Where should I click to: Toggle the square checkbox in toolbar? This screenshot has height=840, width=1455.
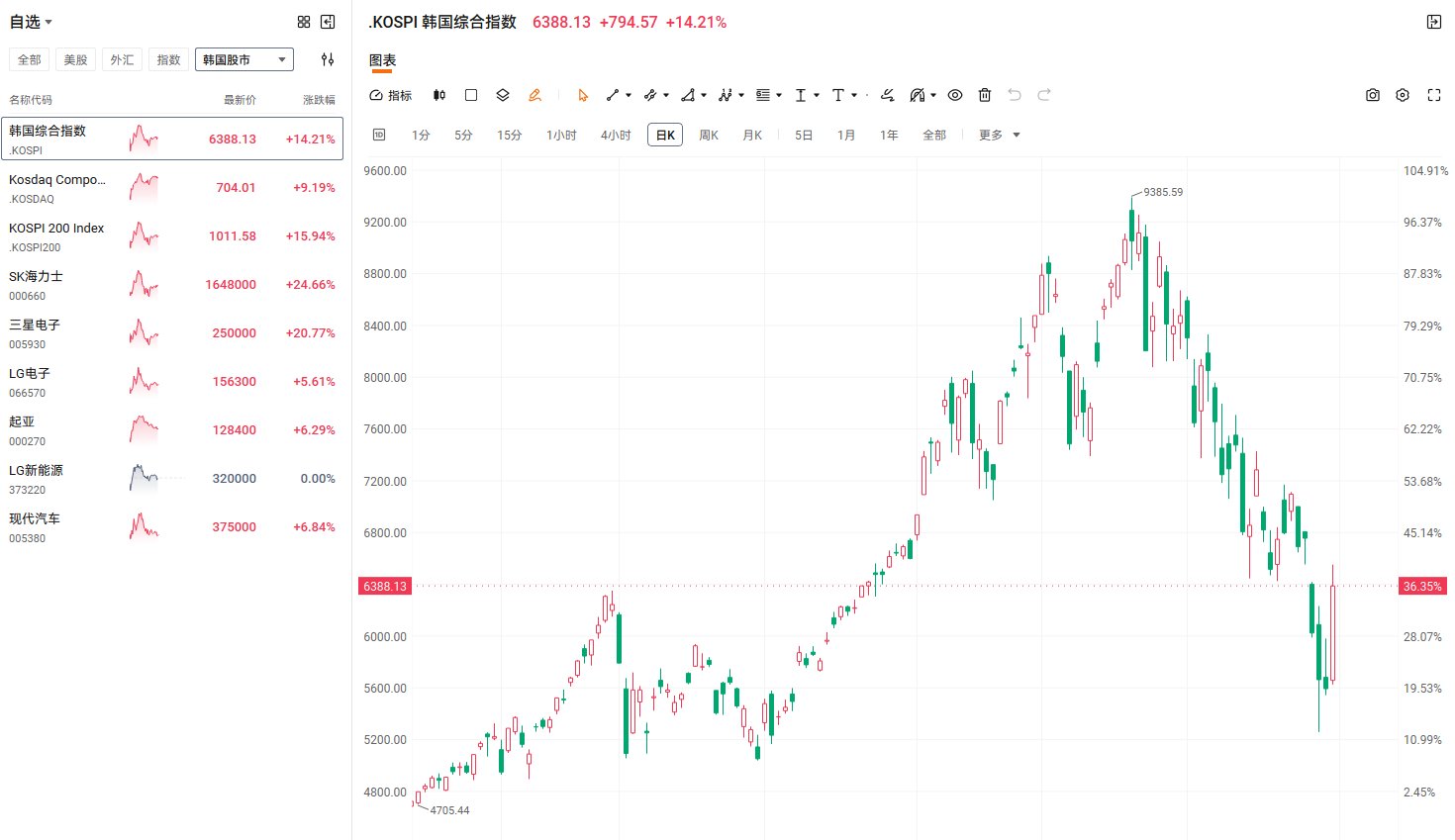[x=471, y=95]
